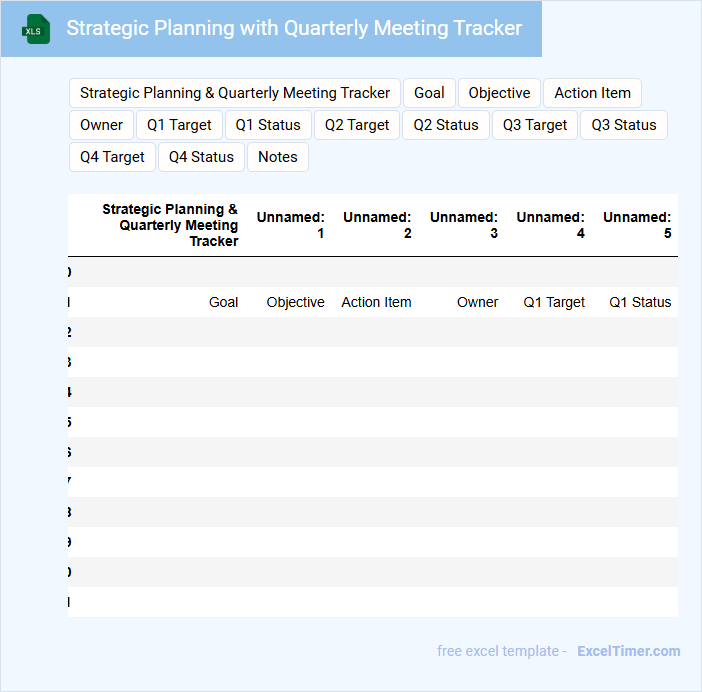Select the Action Item tag
Image resolution: width=702 pixels, height=692 pixels.
592,93
